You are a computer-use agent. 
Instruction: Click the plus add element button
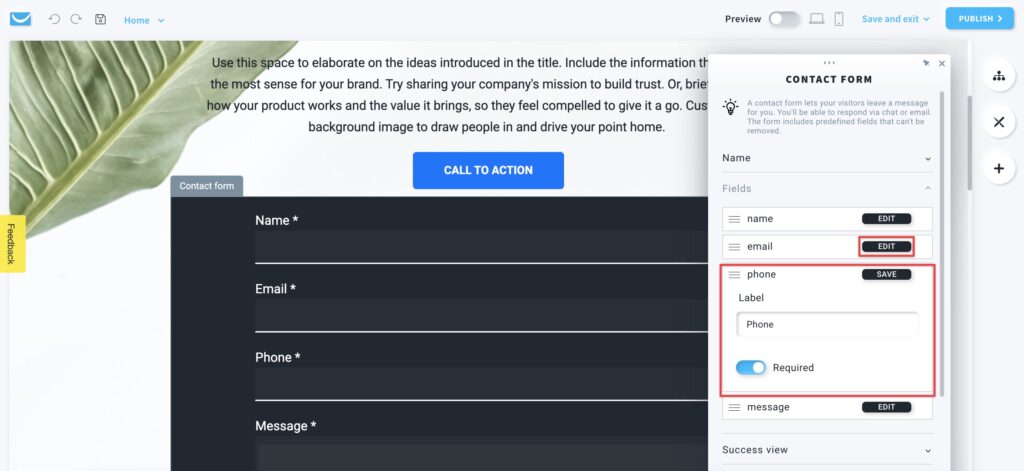[x=999, y=169]
